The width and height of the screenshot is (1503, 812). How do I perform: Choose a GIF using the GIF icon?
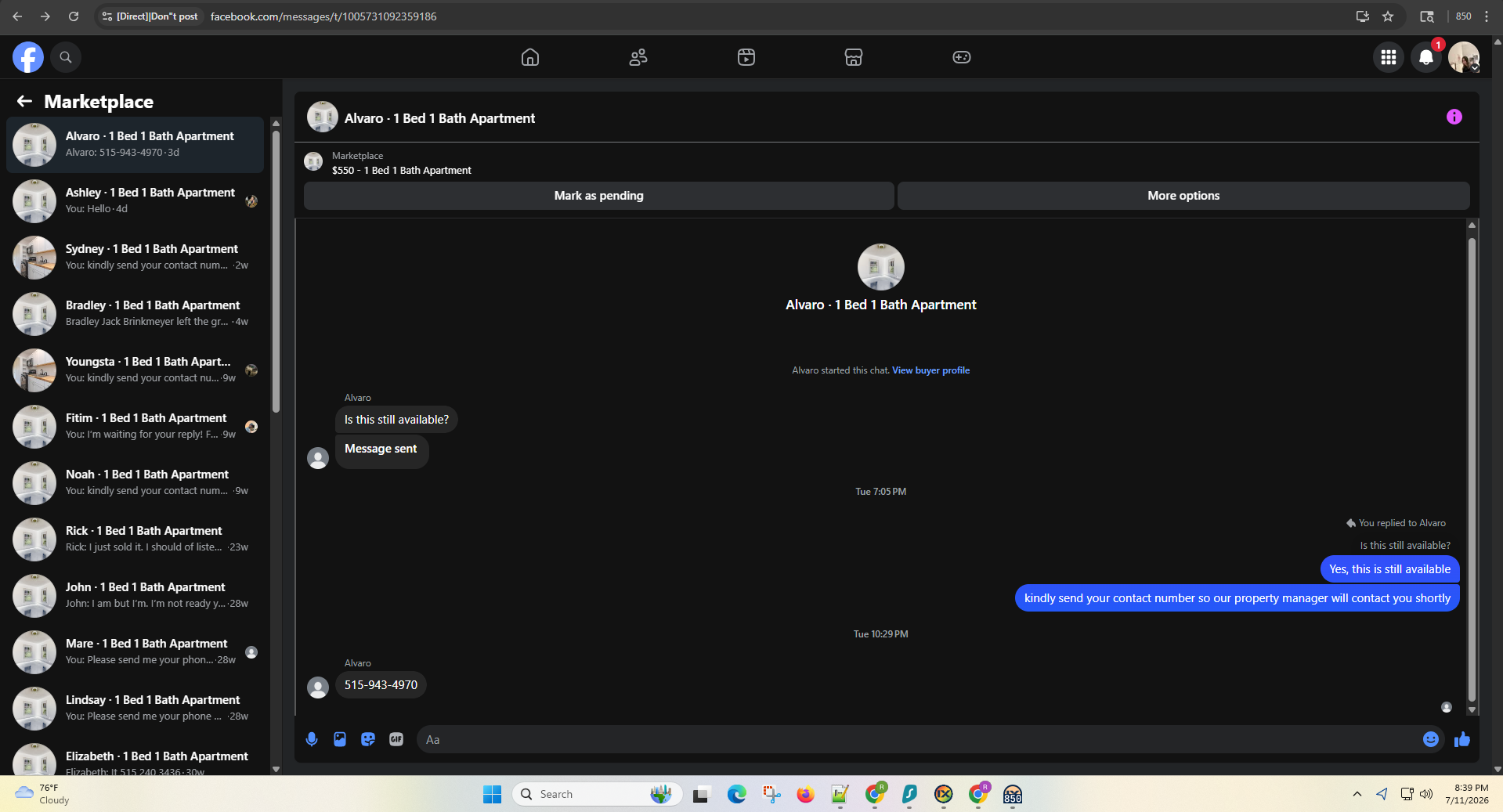[x=396, y=739]
